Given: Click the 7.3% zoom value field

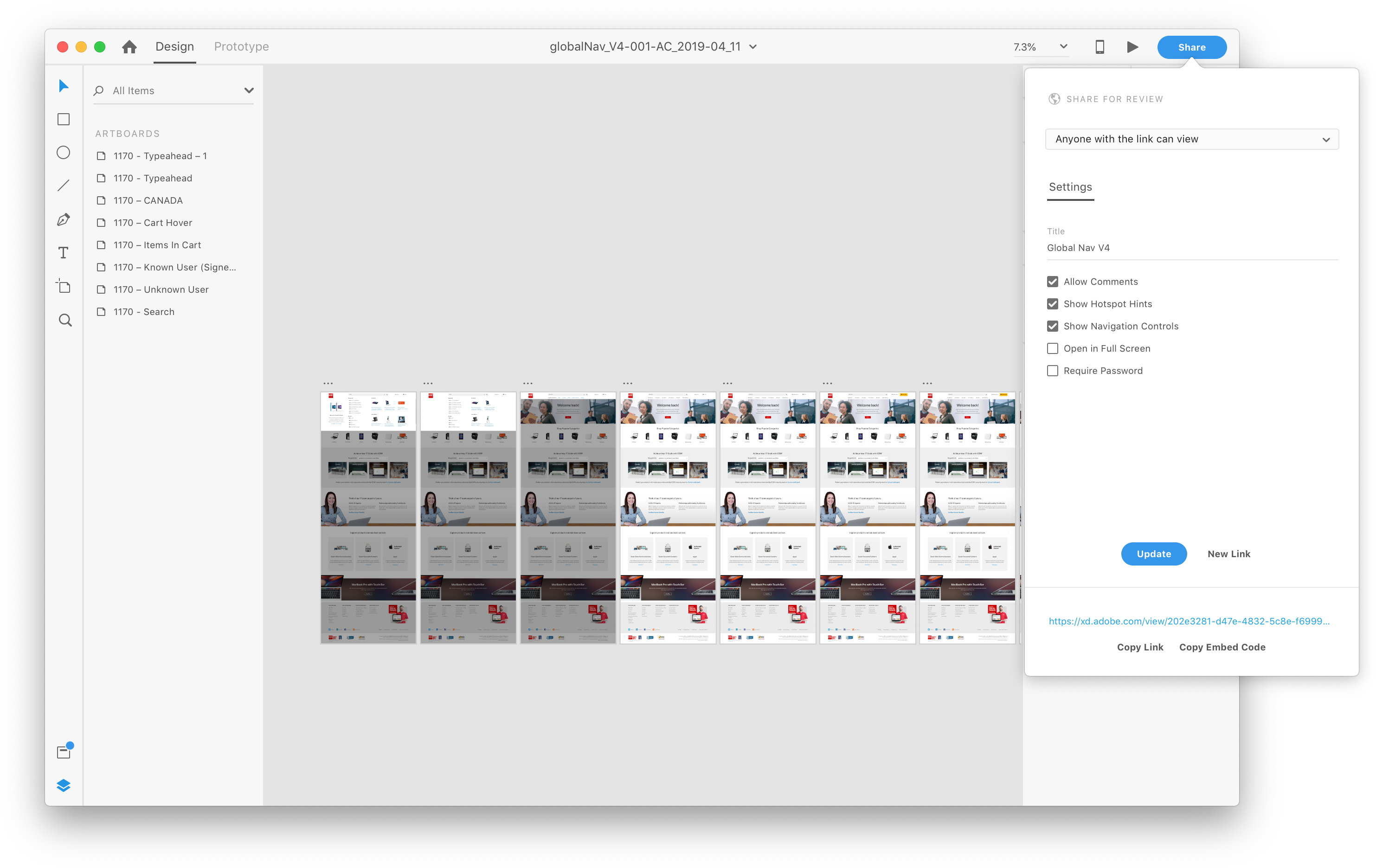Looking at the screenshot, I should pos(1024,47).
